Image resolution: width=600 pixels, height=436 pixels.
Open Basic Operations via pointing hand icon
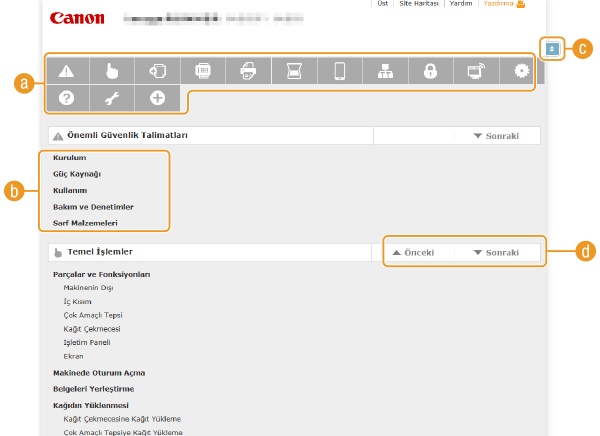pyautogui.click(x=111, y=71)
